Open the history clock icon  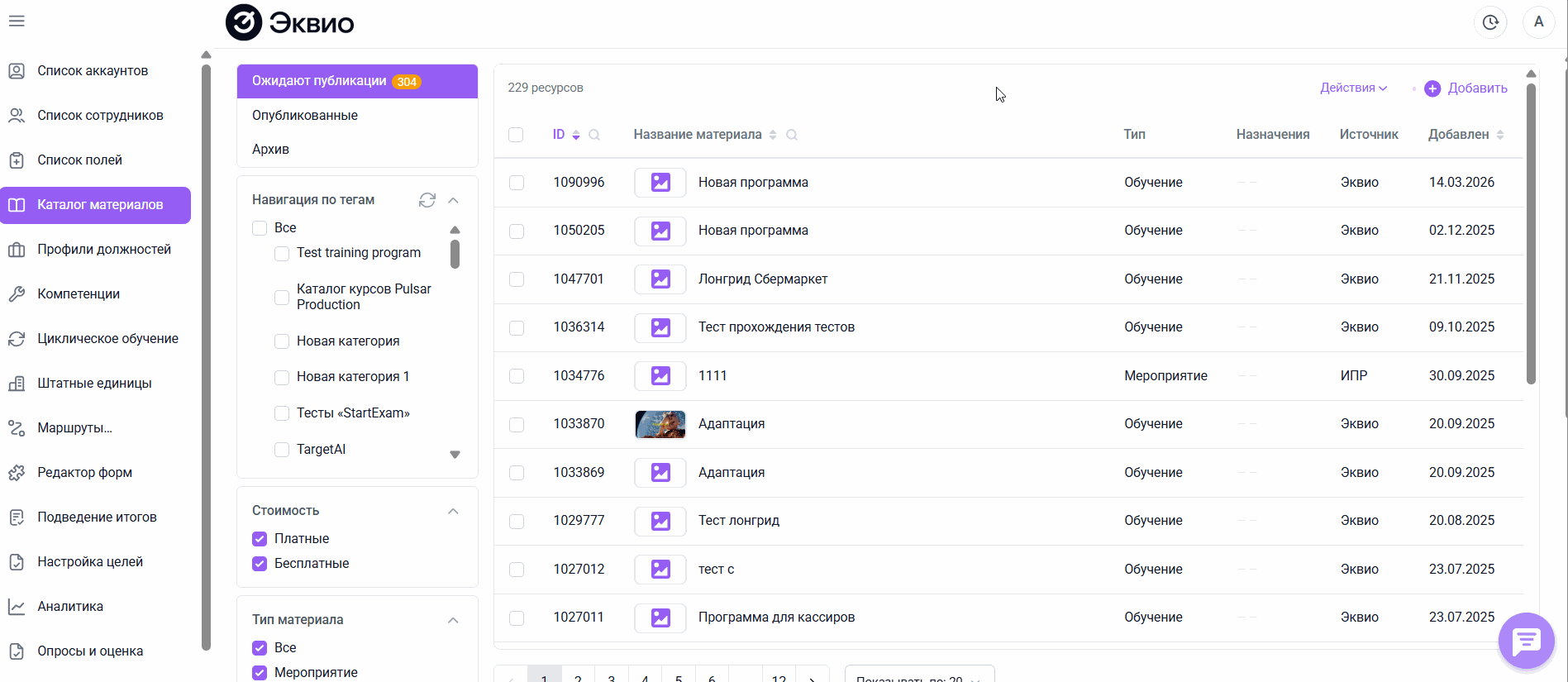1490,22
